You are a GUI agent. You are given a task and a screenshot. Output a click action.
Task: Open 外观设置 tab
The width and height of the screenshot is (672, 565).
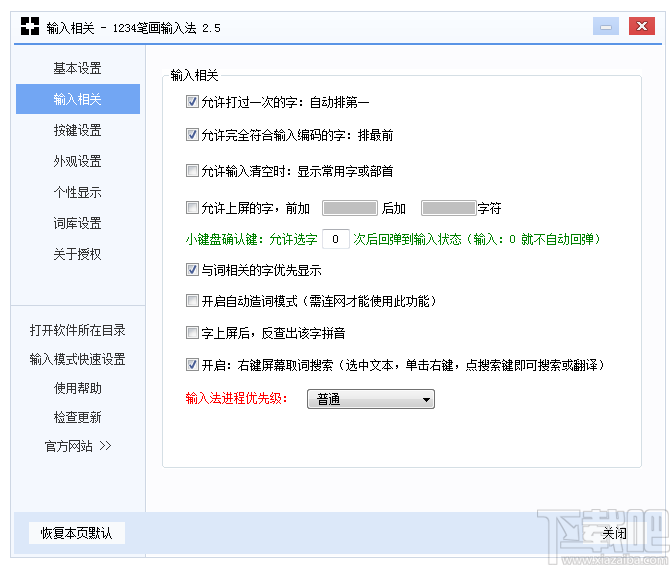click(78, 161)
